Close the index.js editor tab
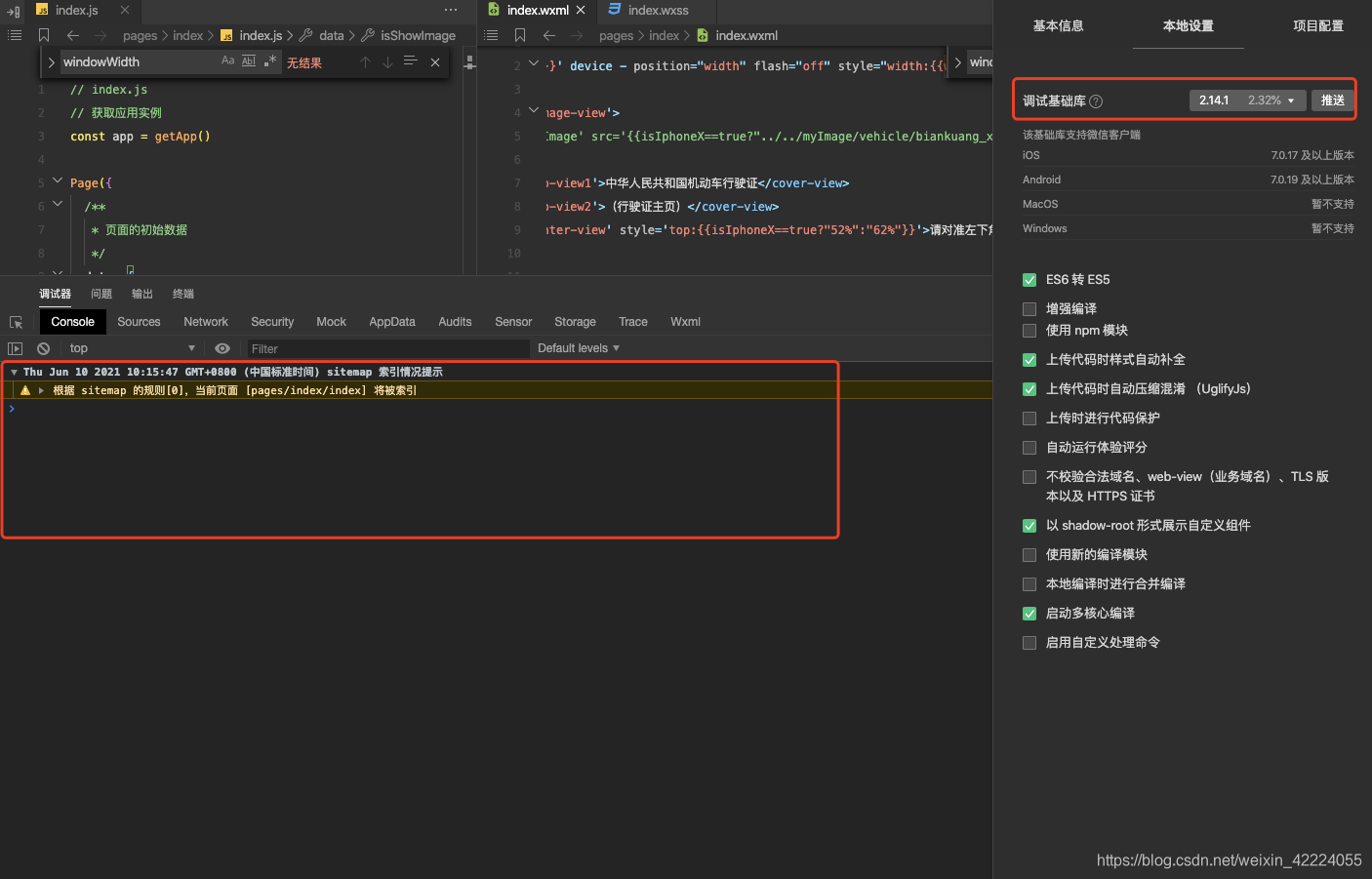Image resolution: width=1372 pixels, height=879 pixels. [125, 10]
